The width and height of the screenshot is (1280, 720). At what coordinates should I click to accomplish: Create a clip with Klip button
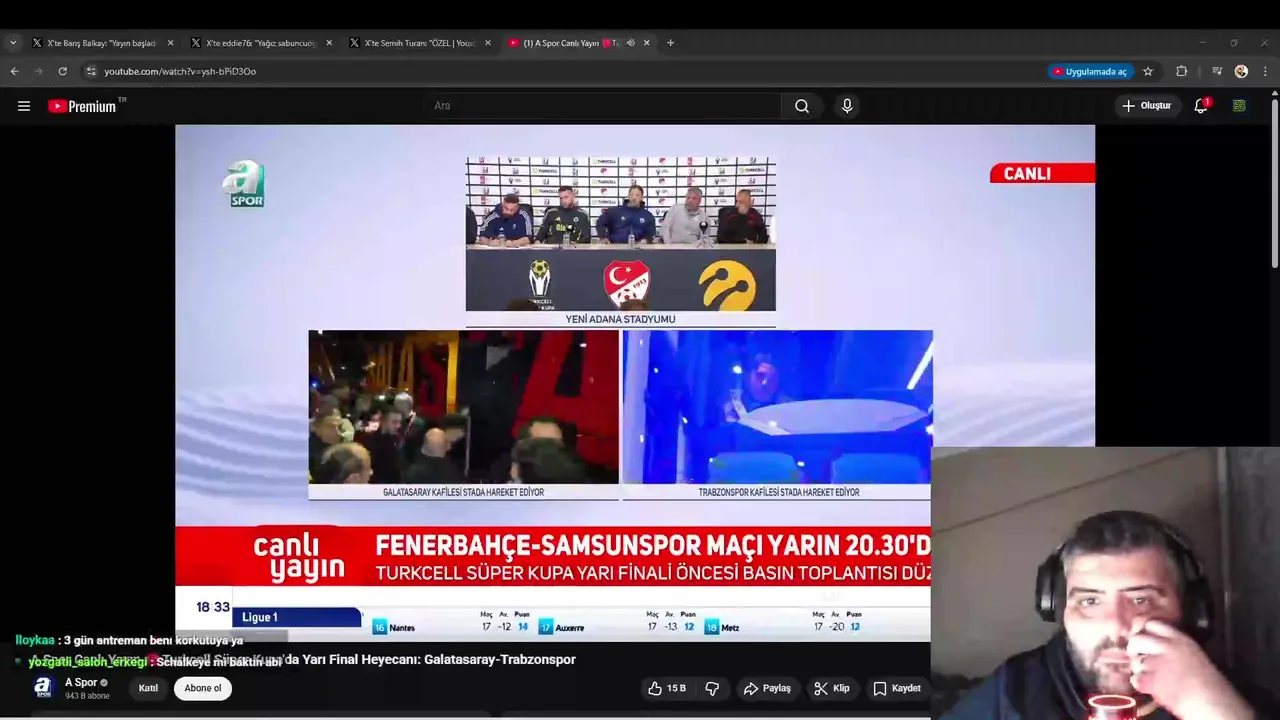pyautogui.click(x=832, y=688)
